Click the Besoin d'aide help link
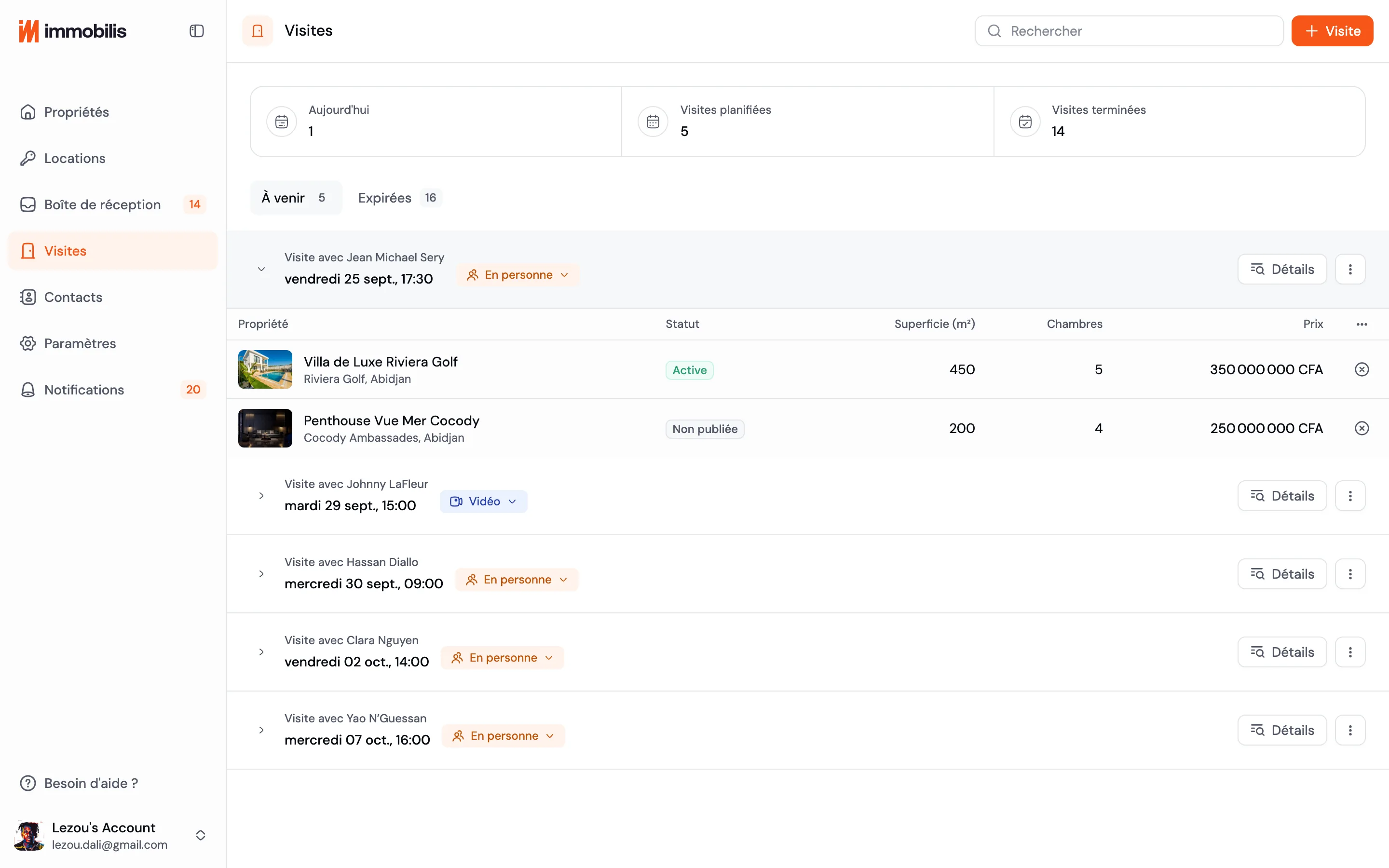The height and width of the screenshot is (868, 1389). coord(79,783)
